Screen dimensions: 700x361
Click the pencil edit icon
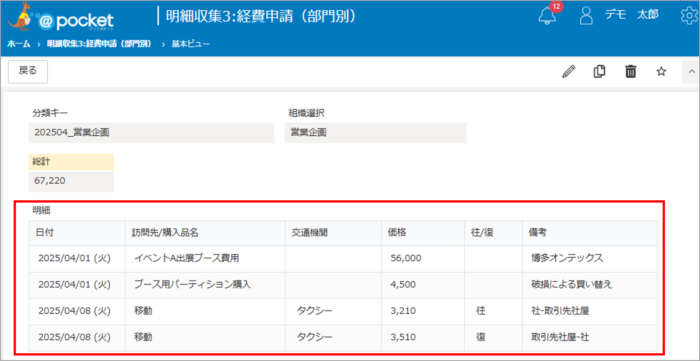pyautogui.click(x=568, y=71)
